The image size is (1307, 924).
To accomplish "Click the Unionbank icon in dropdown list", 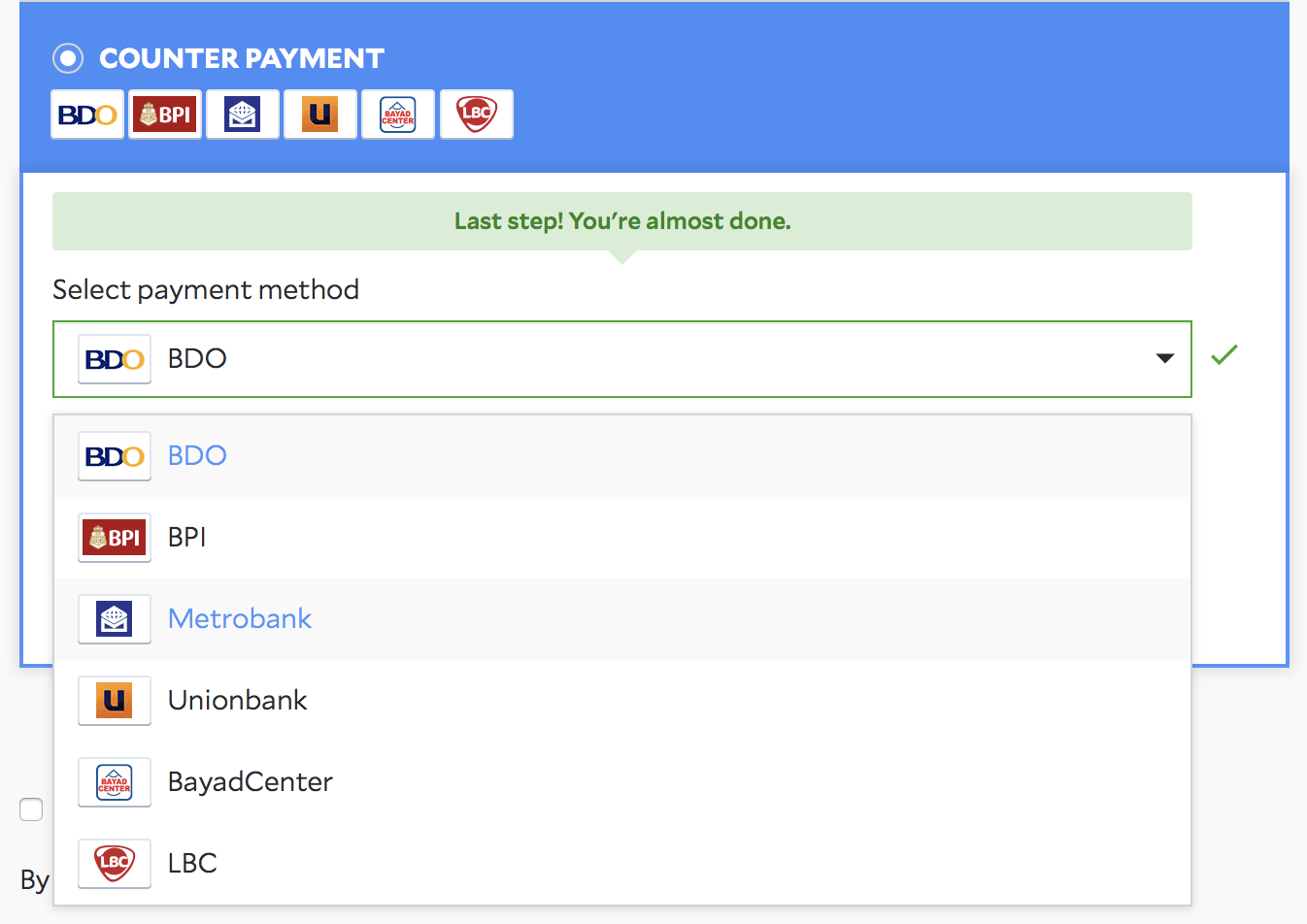I will 115,700.
